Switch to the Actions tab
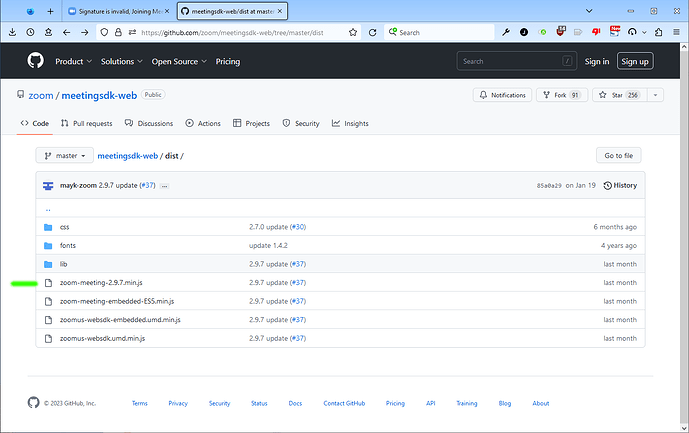The width and height of the screenshot is (689, 433). pyautogui.click(x=203, y=124)
